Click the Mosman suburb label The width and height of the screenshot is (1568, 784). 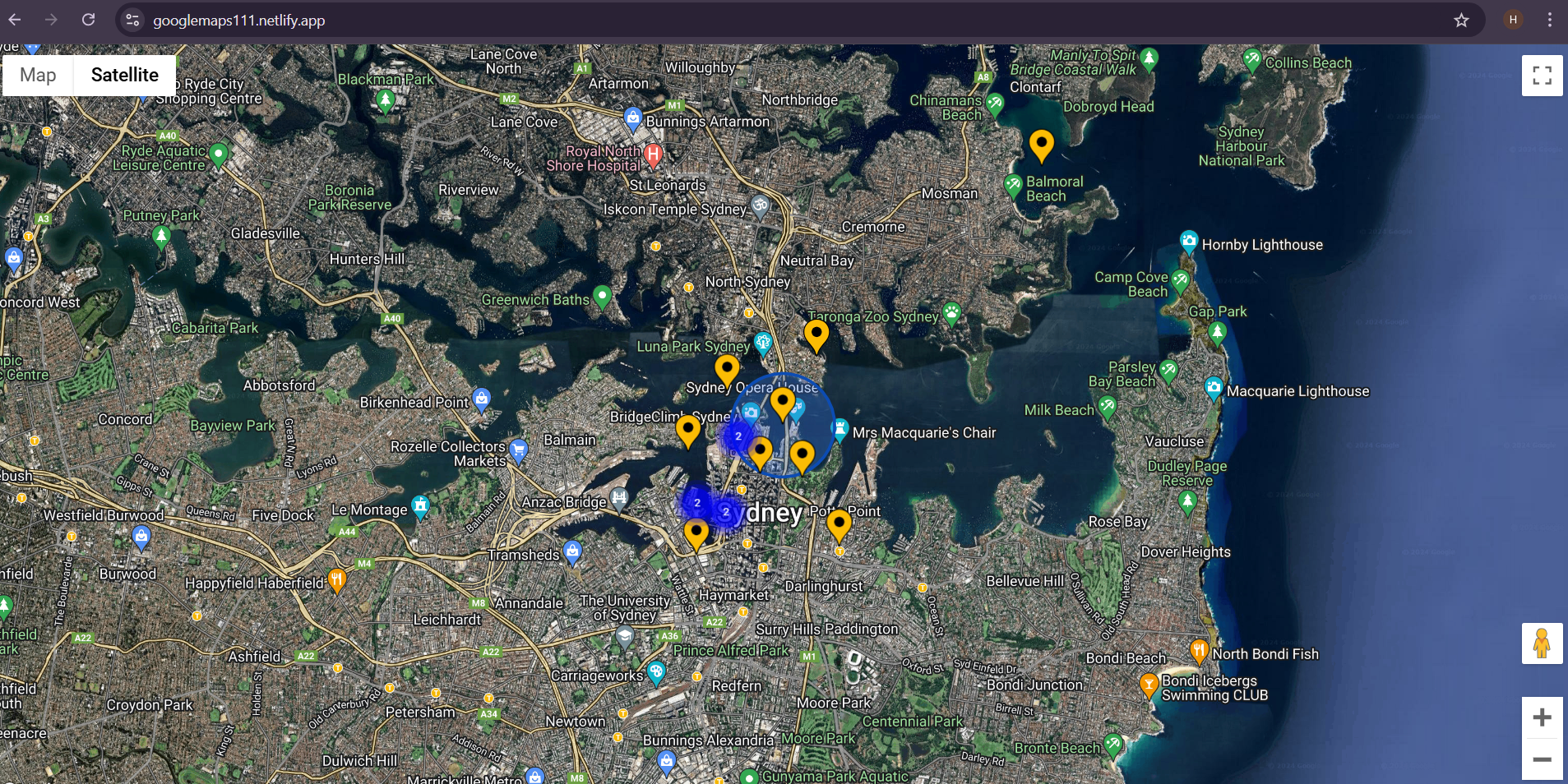pos(950,194)
